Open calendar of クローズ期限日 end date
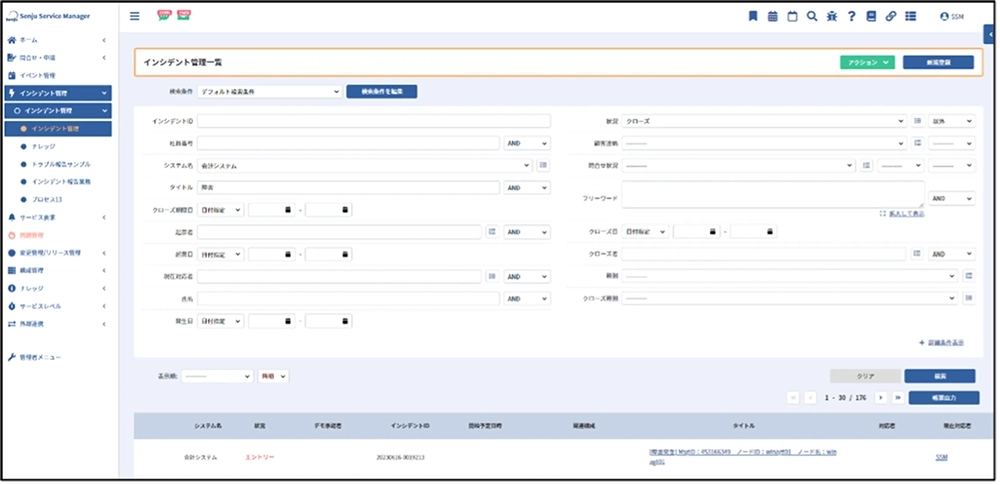Image resolution: width=1000 pixels, height=485 pixels. pyautogui.click(x=345, y=210)
